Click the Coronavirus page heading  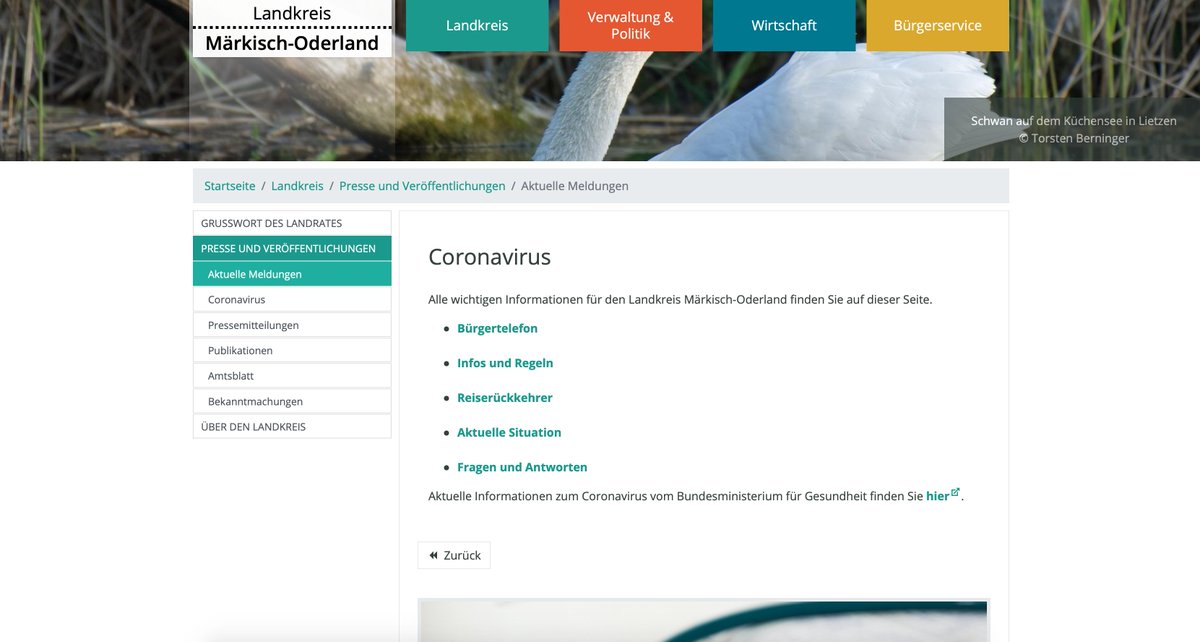click(x=490, y=257)
